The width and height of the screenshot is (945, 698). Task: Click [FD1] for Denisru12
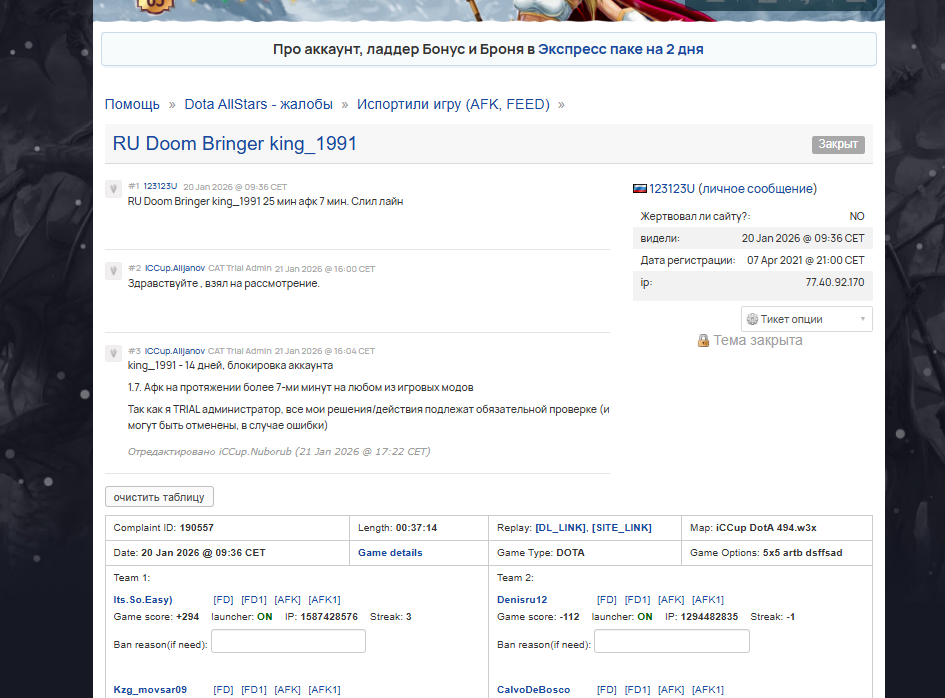tap(638, 600)
